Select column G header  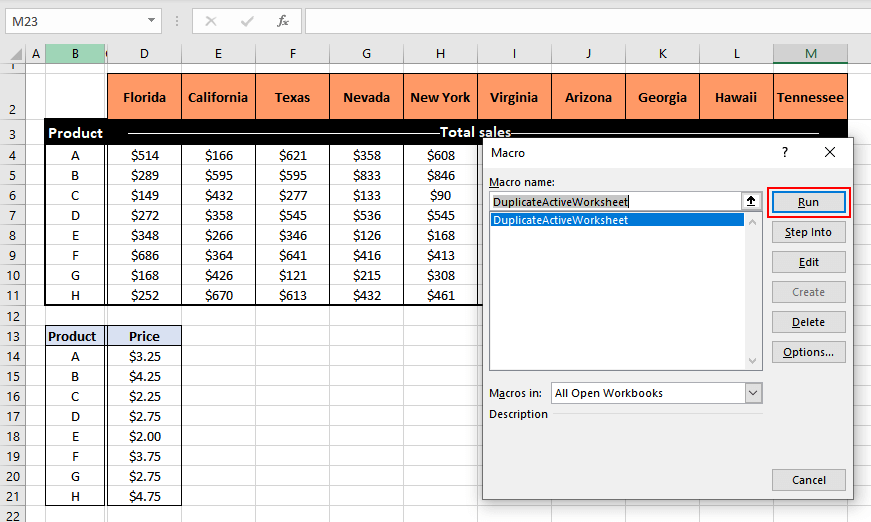[x=367, y=54]
